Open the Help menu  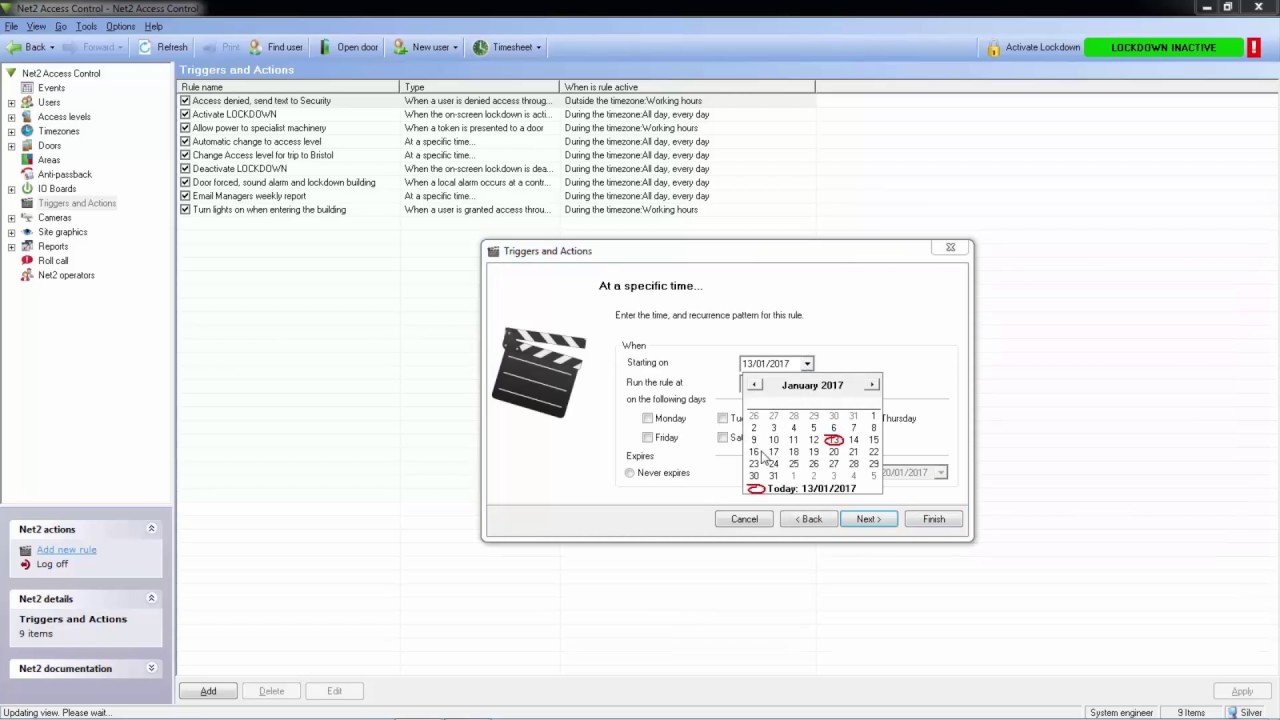(x=153, y=26)
